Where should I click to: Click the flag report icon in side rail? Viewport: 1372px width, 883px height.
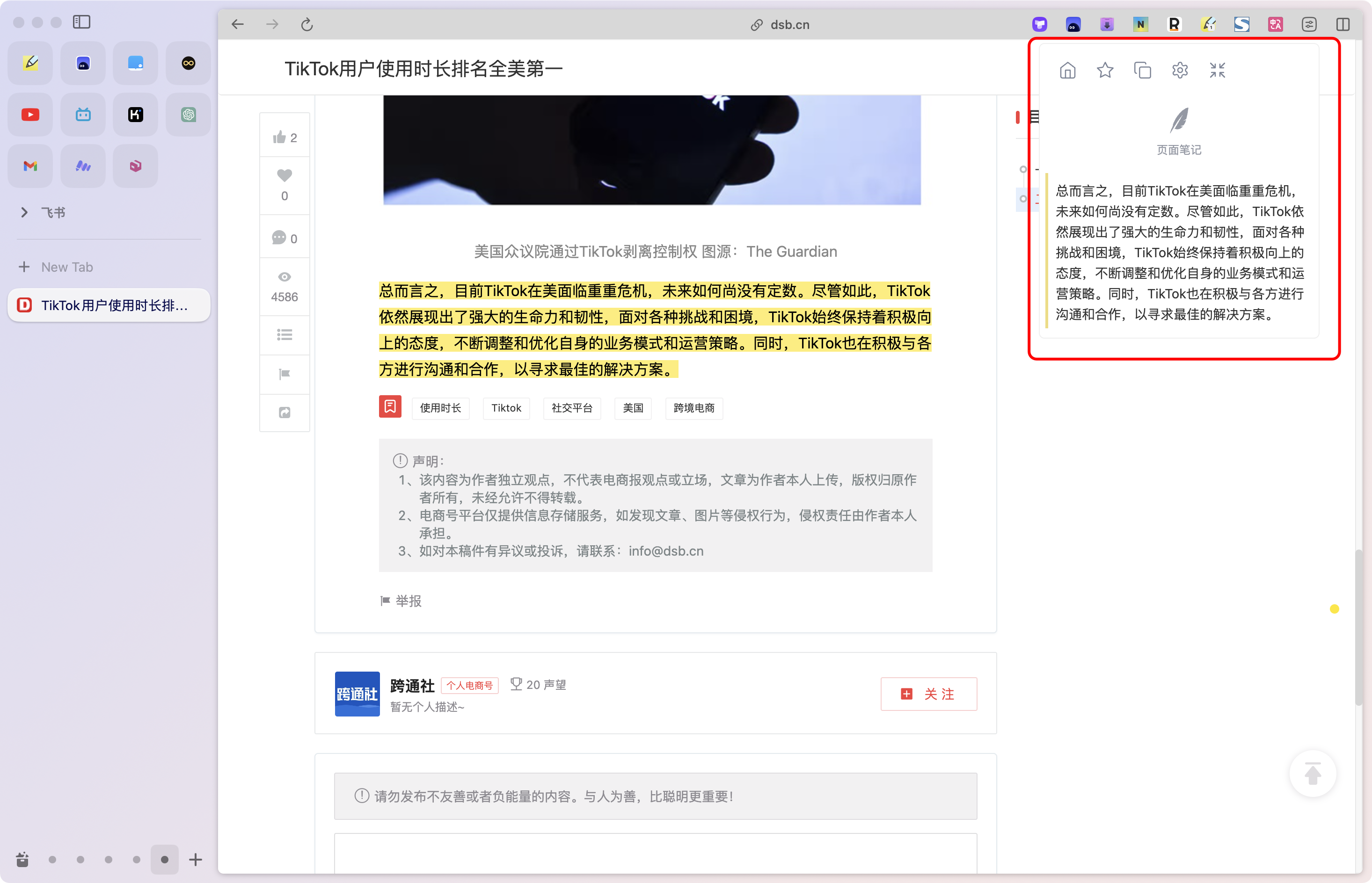285,375
